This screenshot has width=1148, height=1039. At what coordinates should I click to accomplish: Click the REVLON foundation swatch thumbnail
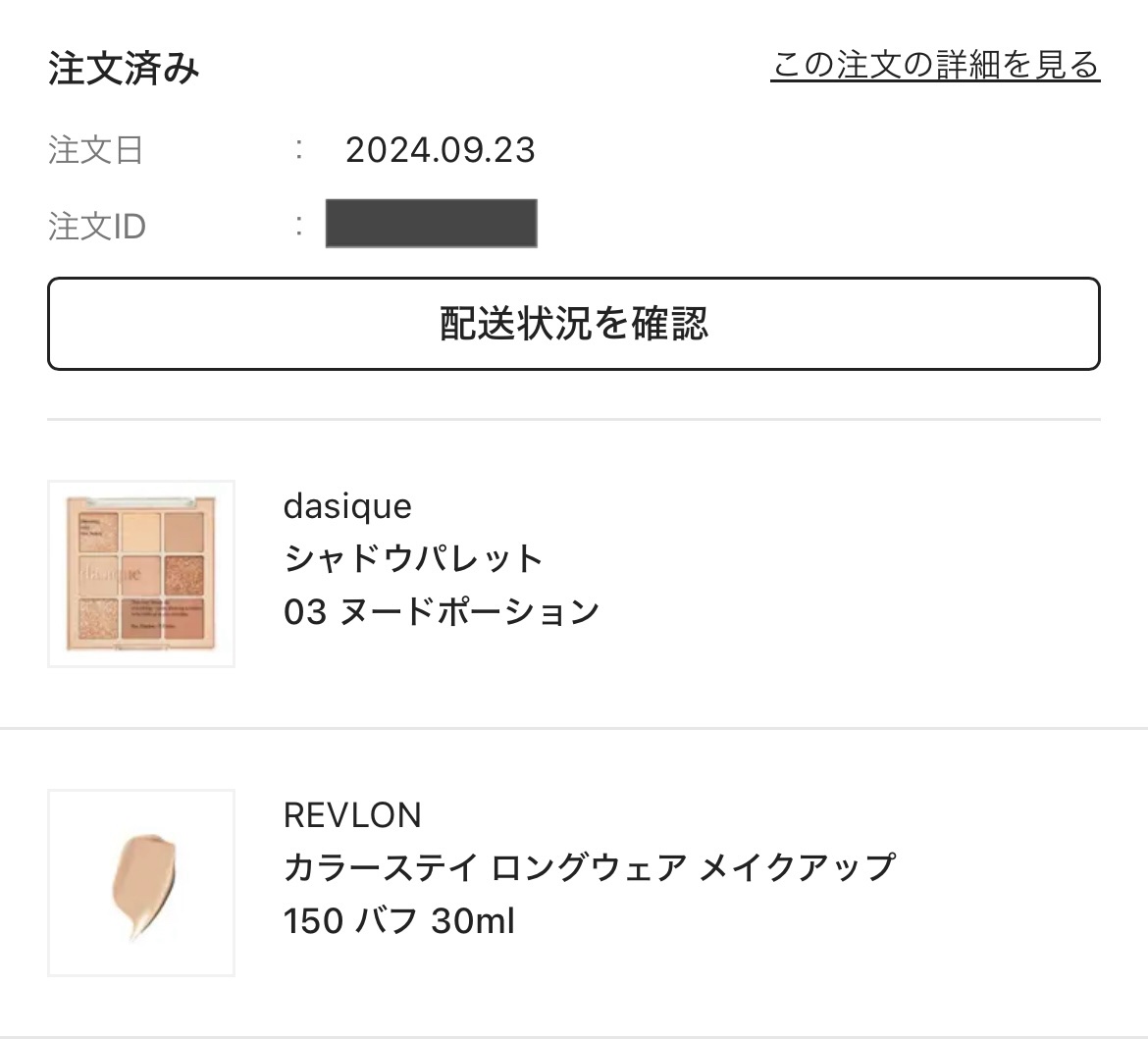(141, 881)
